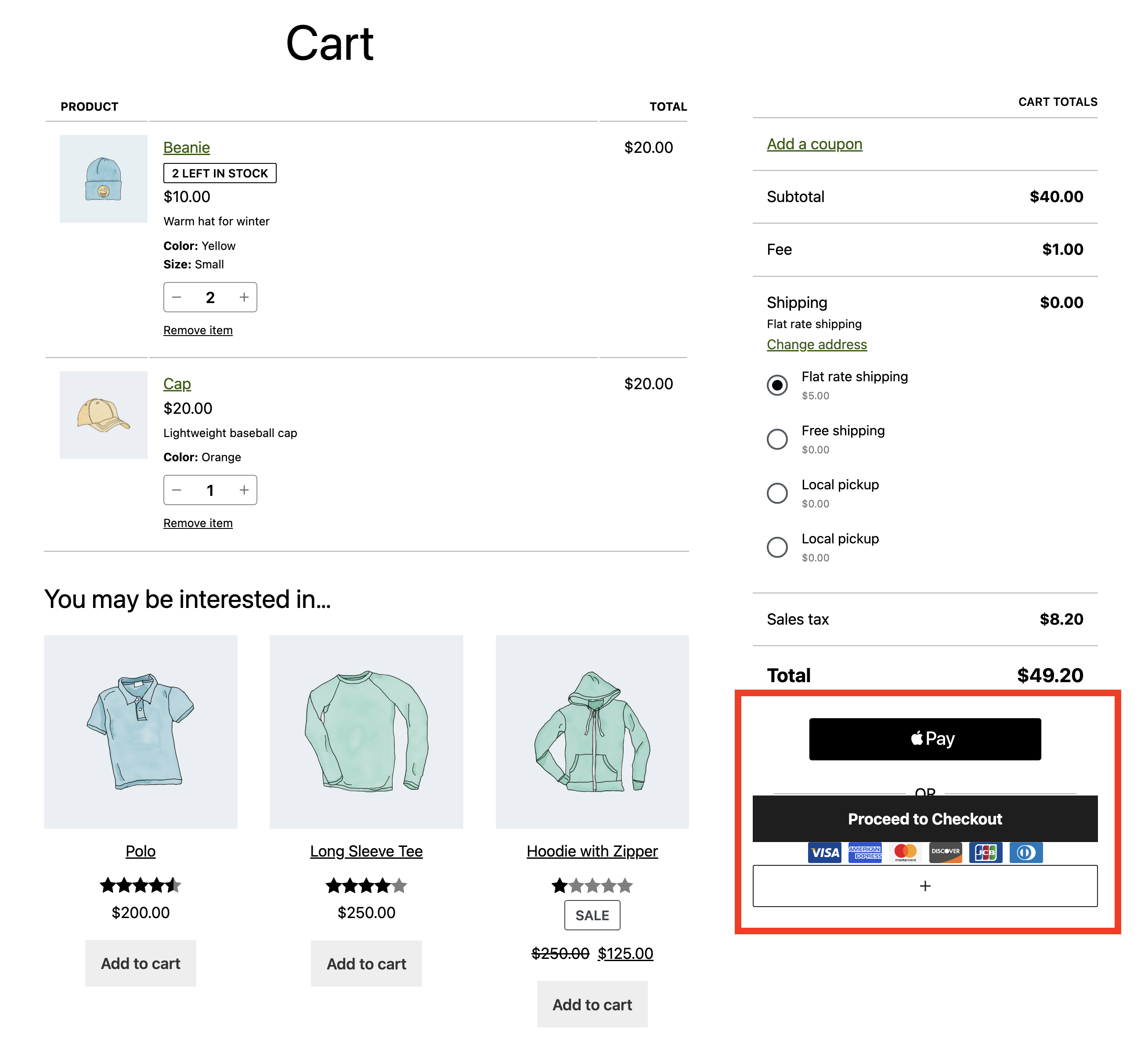Screen dimensions: 1148x1063
Task: Click the Hoodie with Zipper star rating
Action: (592, 885)
